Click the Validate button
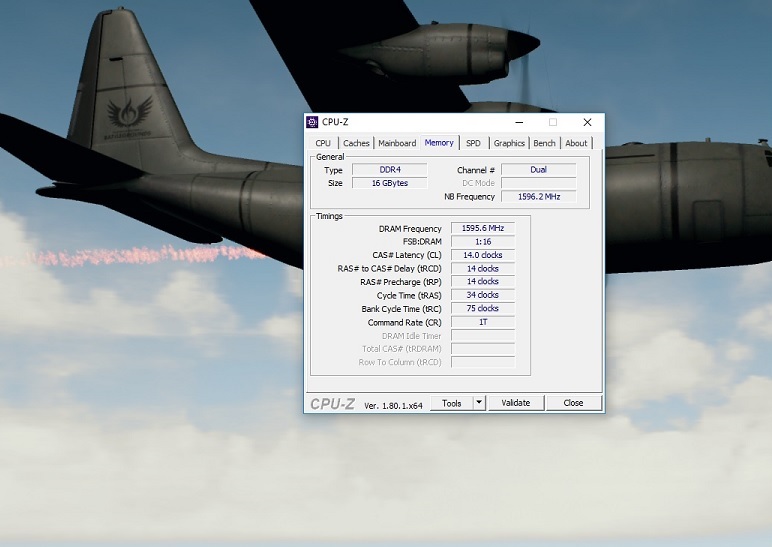This screenshot has width=772, height=547. pyautogui.click(x=516, y=403)
